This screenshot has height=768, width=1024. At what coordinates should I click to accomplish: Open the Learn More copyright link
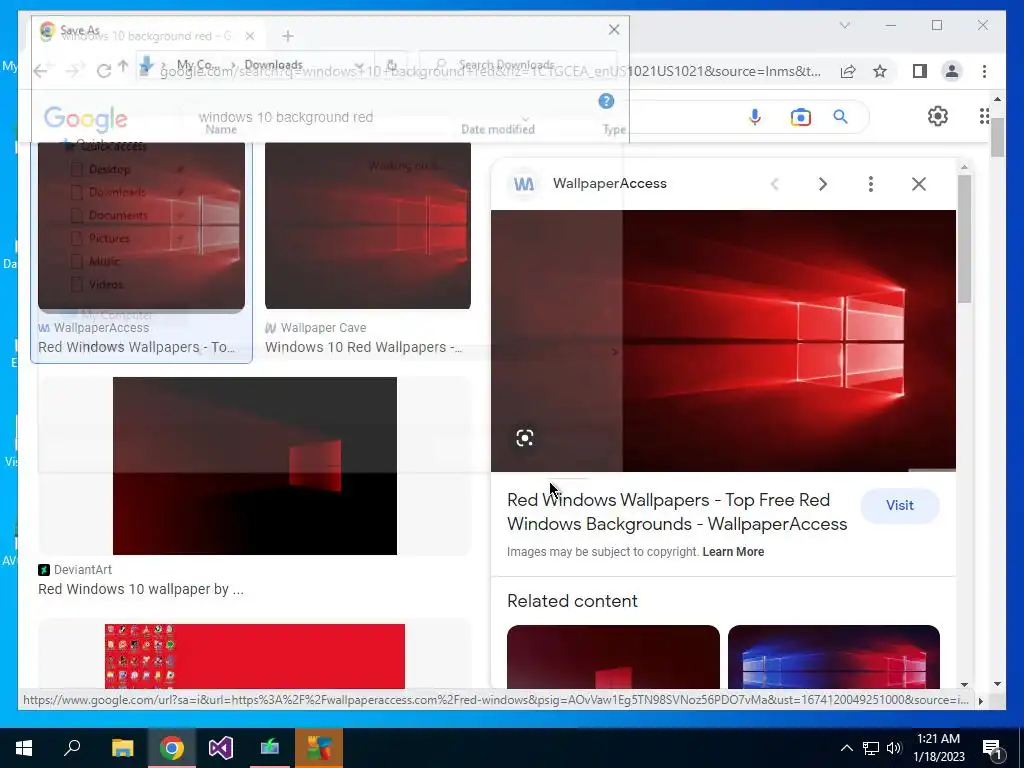[733, 552]
